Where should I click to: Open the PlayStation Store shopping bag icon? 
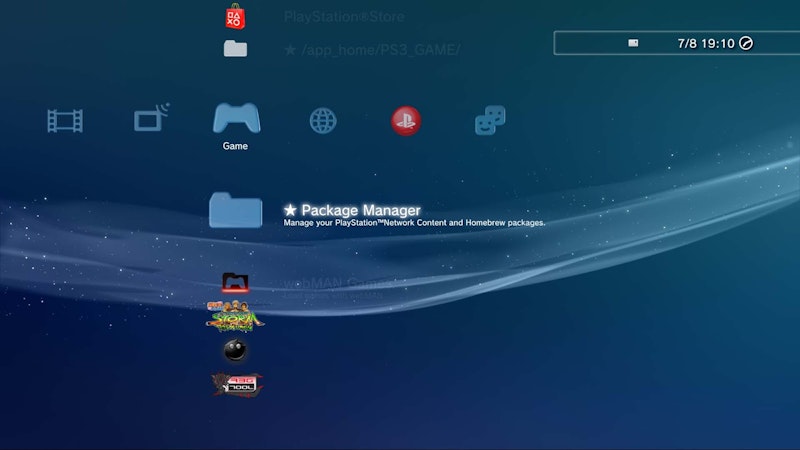[235, 17]
